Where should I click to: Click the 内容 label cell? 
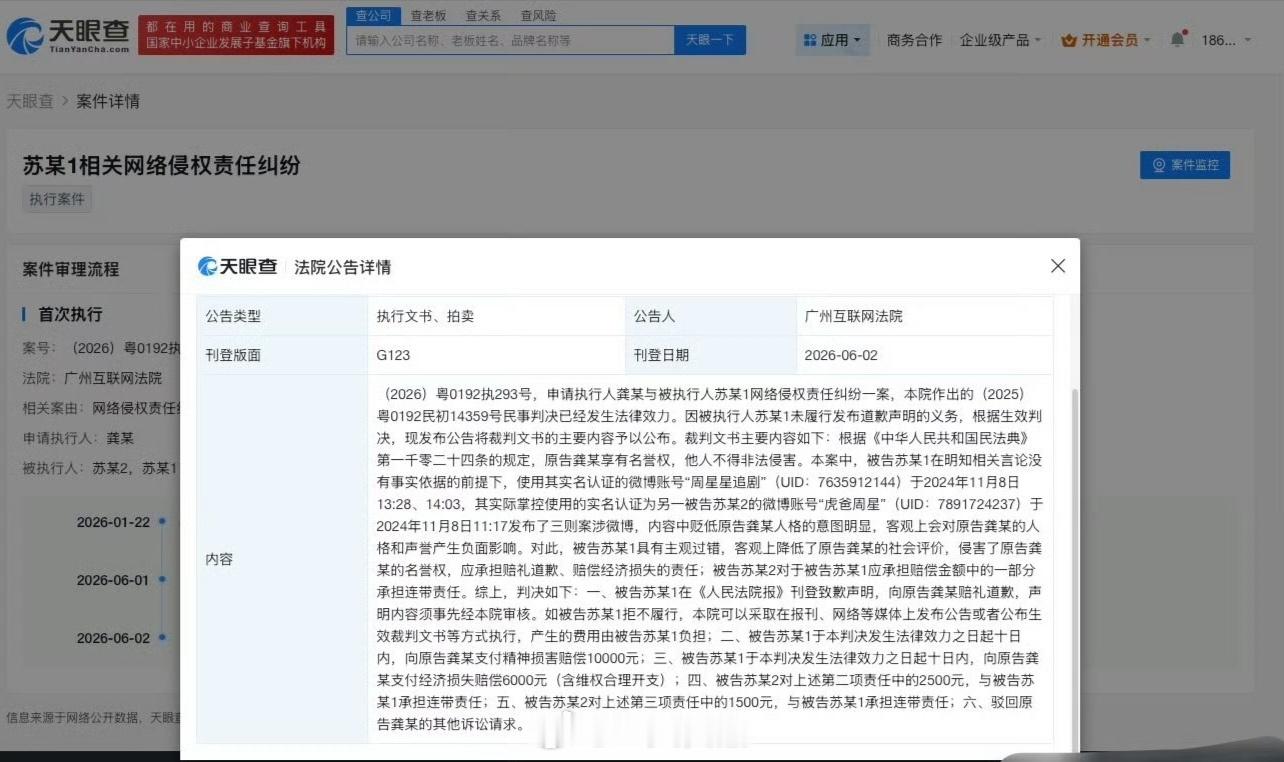click(x=282, y=559)
